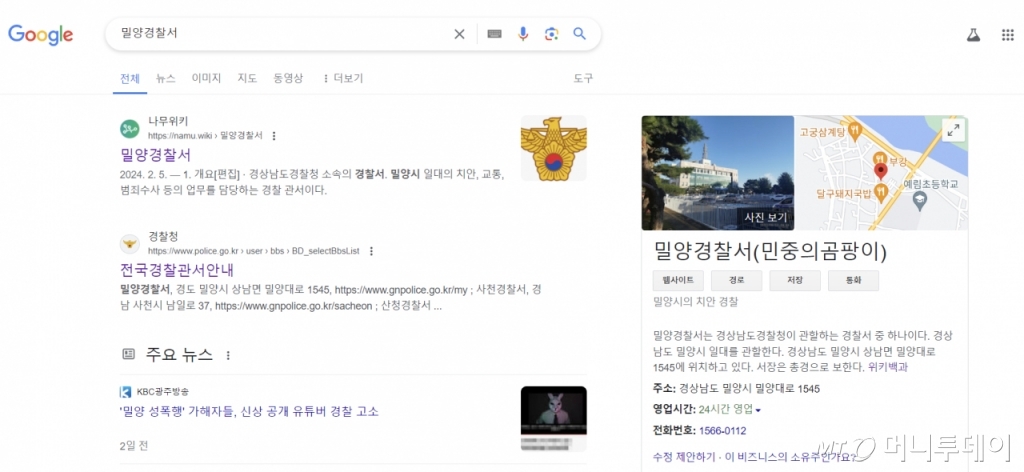This screenshot has width=1024, height=472.
Task: Click the red location pin on map
Action: [880, 172]
